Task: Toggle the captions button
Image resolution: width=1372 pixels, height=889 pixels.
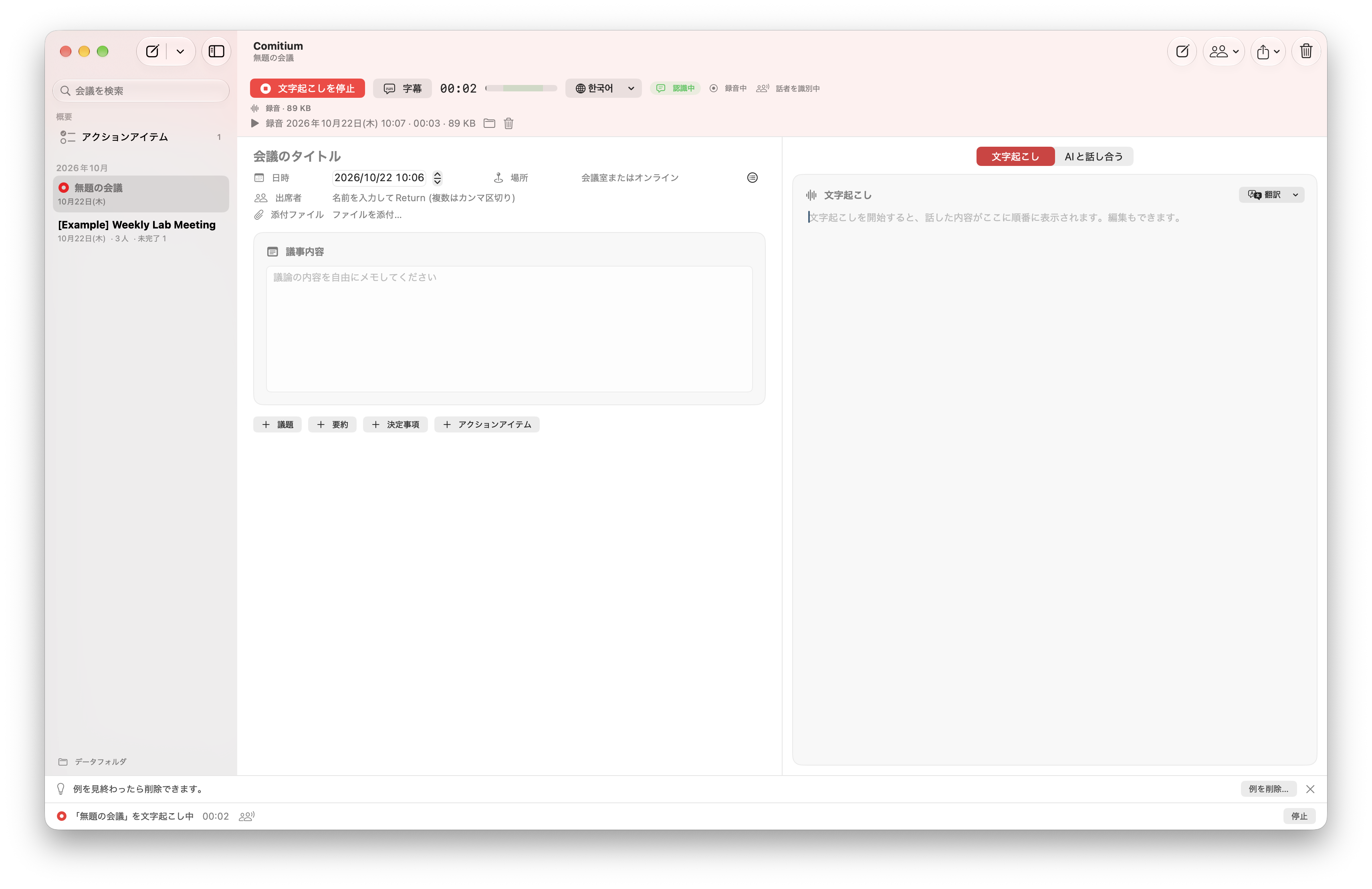Action: coord(402,88)
